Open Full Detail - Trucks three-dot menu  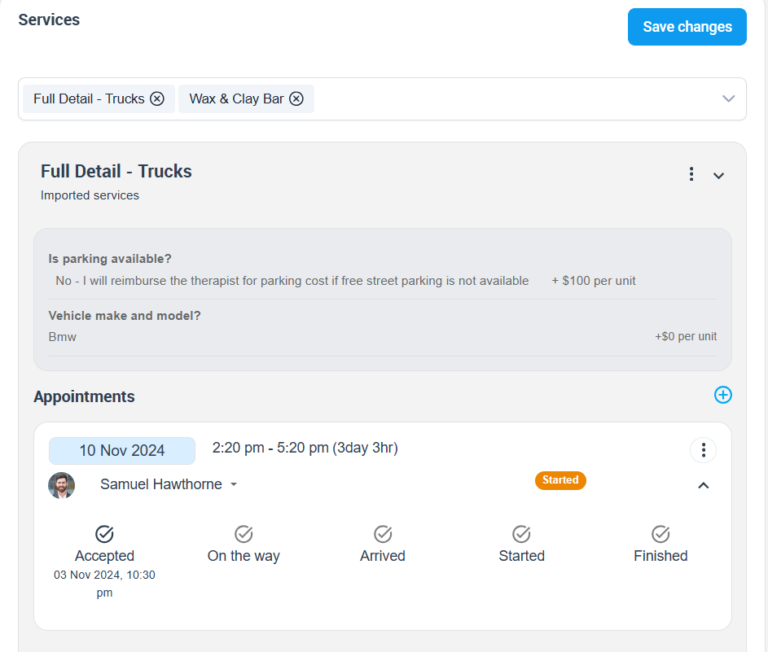(x=691, y=174)
